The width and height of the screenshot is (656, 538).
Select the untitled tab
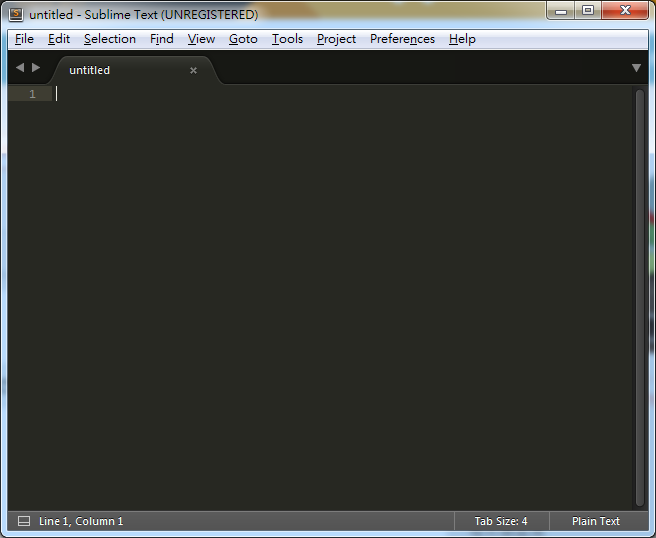pyautogui.click(x=134, y=70)
